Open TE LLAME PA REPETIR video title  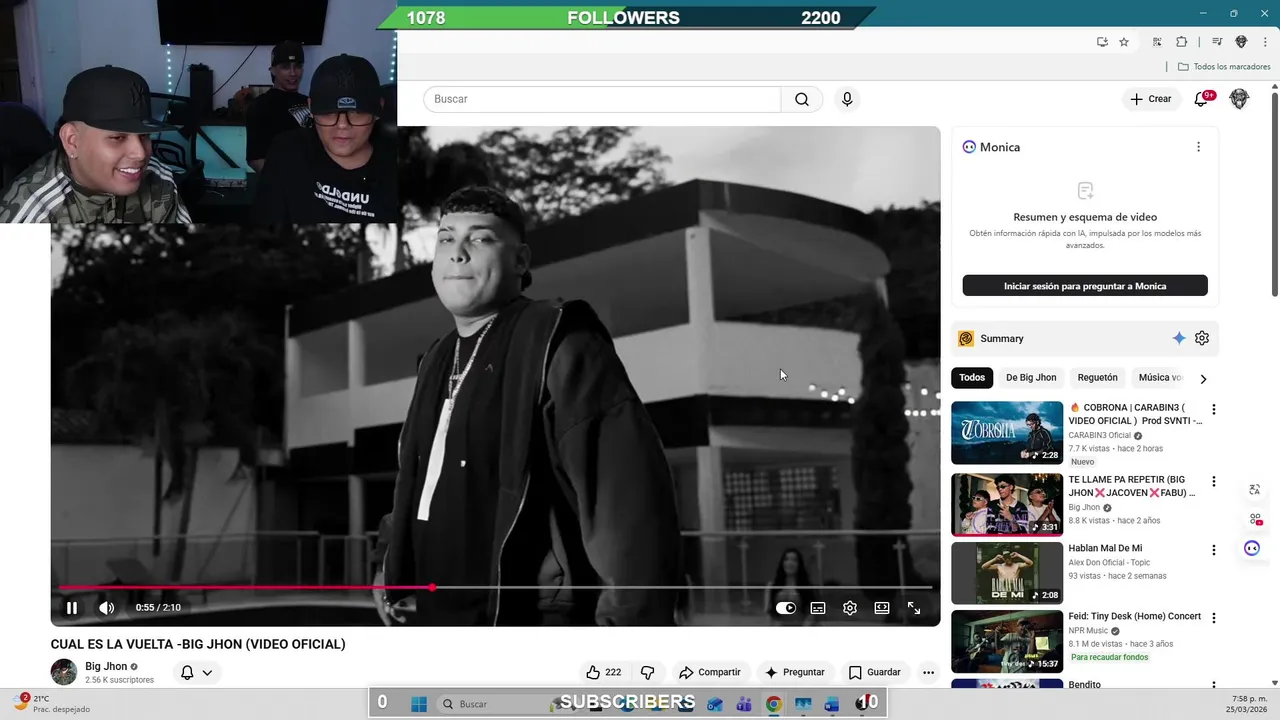pyautogui.click(x=1131, y=486)
